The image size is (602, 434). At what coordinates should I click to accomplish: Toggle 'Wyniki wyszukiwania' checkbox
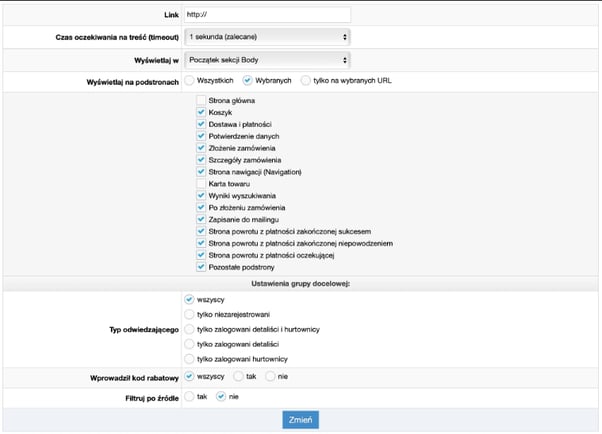tap(201, 196)
